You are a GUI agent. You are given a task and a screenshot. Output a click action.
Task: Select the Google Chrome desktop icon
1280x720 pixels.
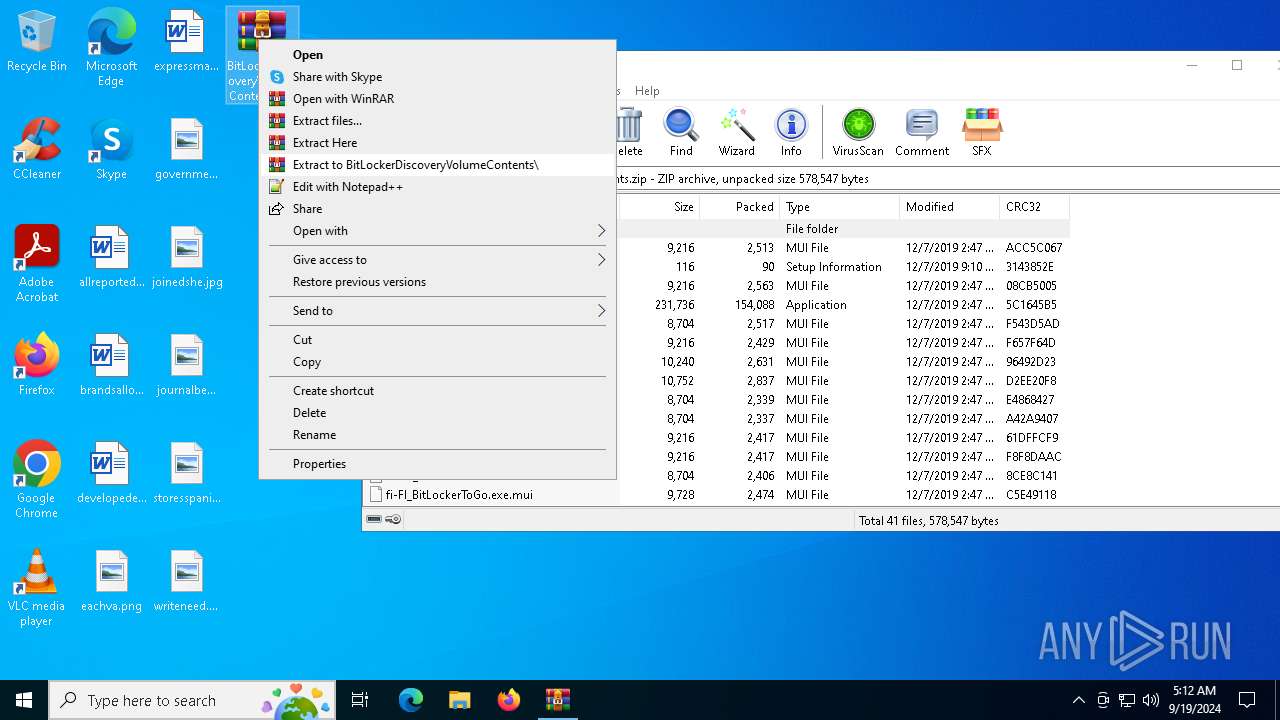37,480
